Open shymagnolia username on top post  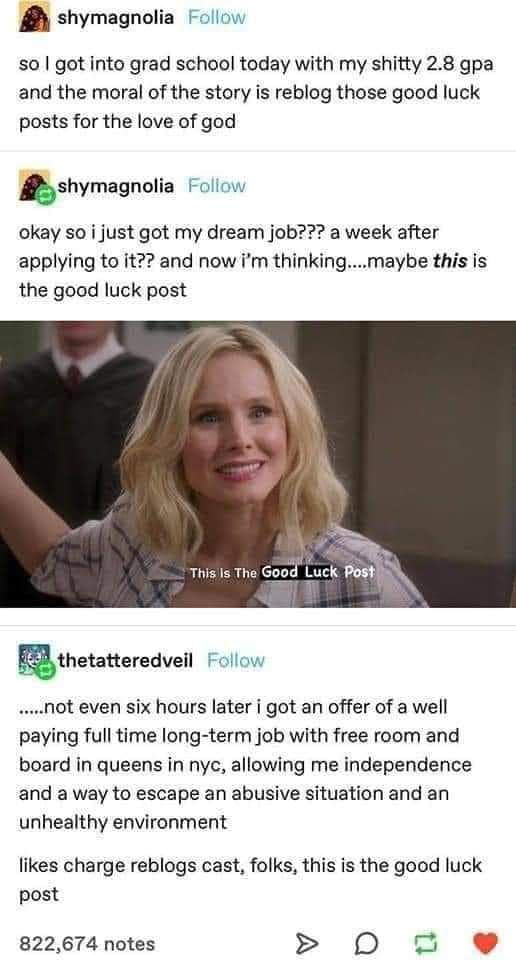coord(116,18)
